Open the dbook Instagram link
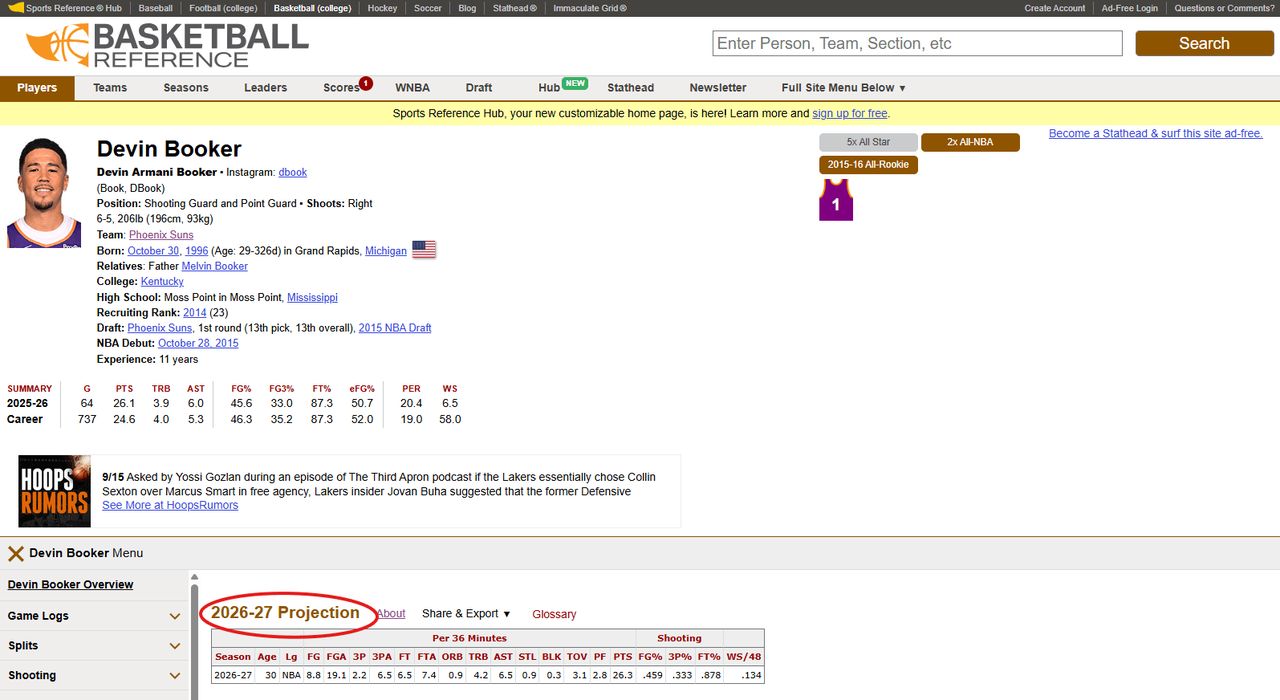This screenshot has height=700, width=1280. point(293,172)
